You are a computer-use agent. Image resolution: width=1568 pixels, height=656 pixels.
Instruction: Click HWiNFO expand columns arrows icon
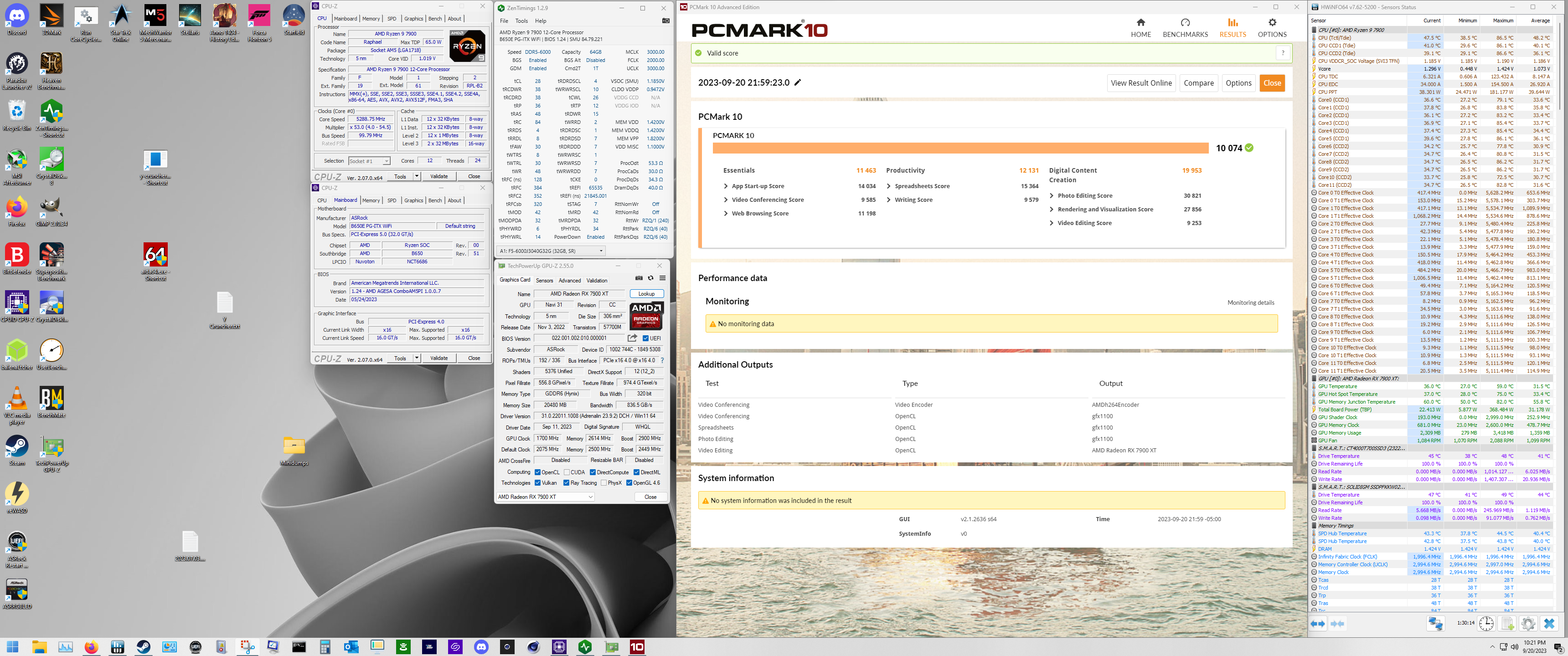pyautogui.click(x=1318, y=624)
